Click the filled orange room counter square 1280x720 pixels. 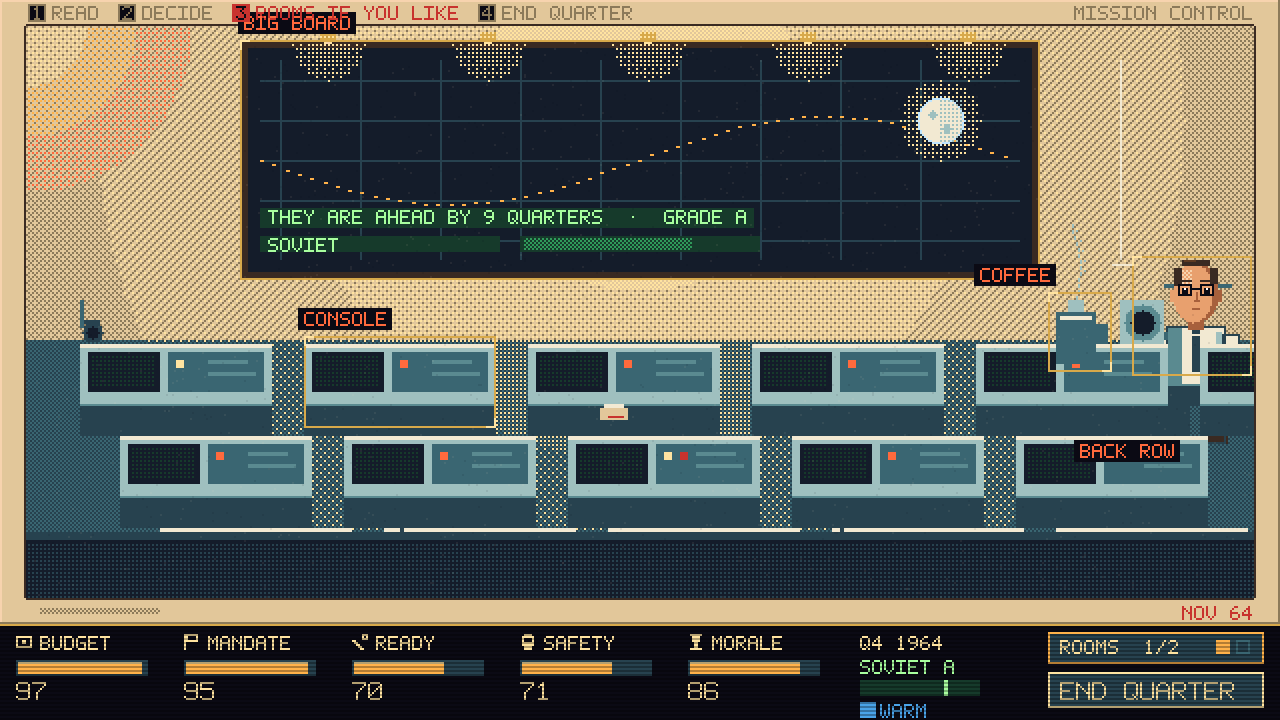[x=1222, y=648]
